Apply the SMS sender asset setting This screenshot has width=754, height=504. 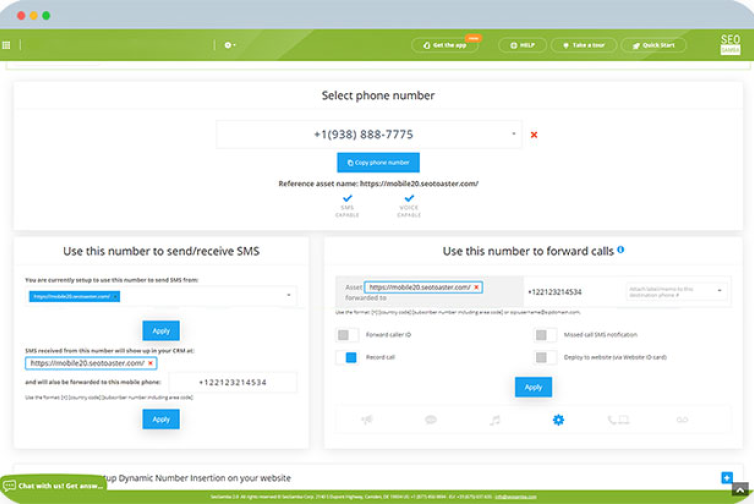click(x=161, y=331)
